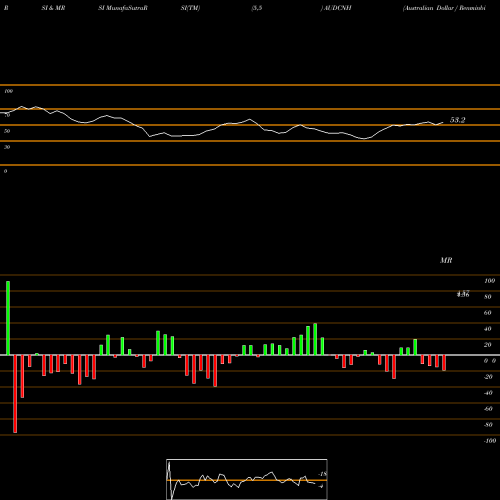Viewport: 500px width, 500px height.
Task: Click the 'Australian Dollar / Renminbi' title
Action: point(444,8)
